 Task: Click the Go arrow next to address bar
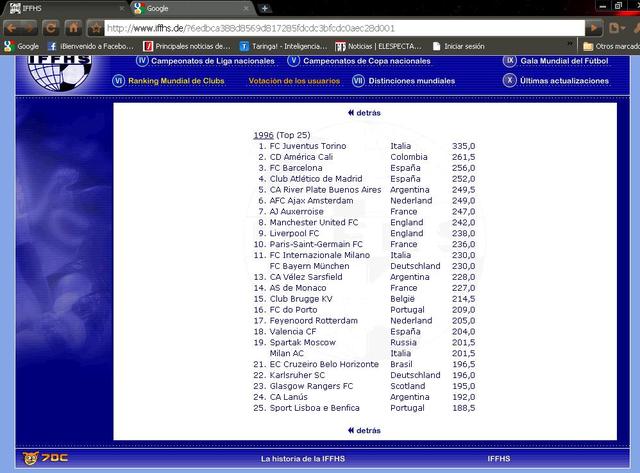[x=594, y=28]
